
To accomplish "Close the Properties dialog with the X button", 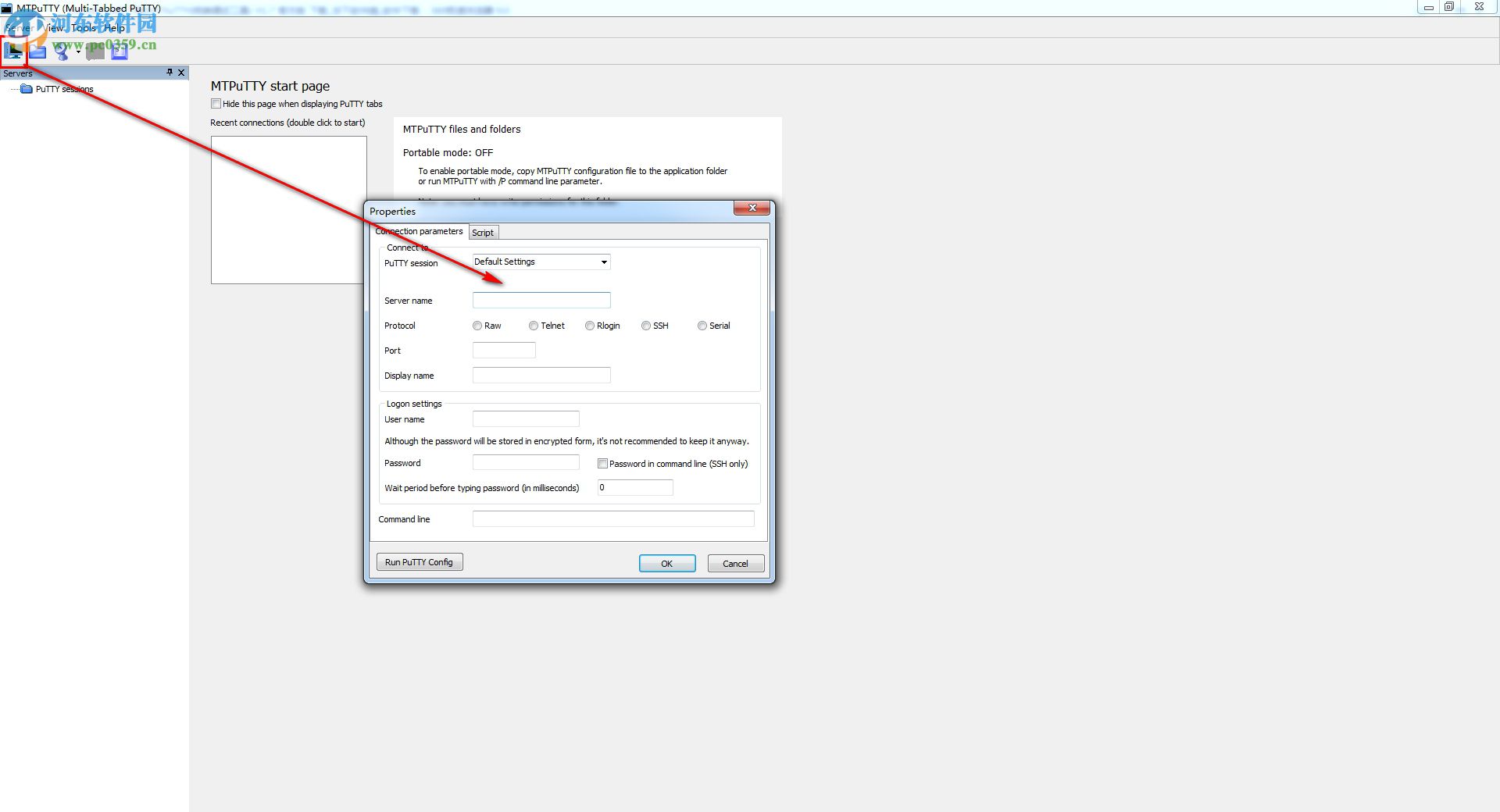I will [x=752, y=208].
